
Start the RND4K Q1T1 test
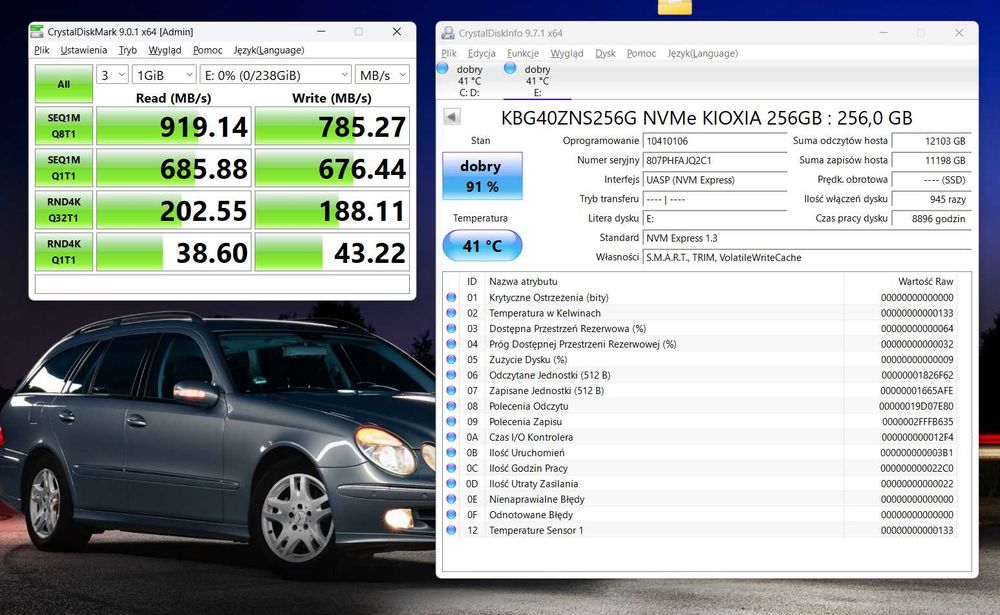pyautogui.click(x=64, y=252)
